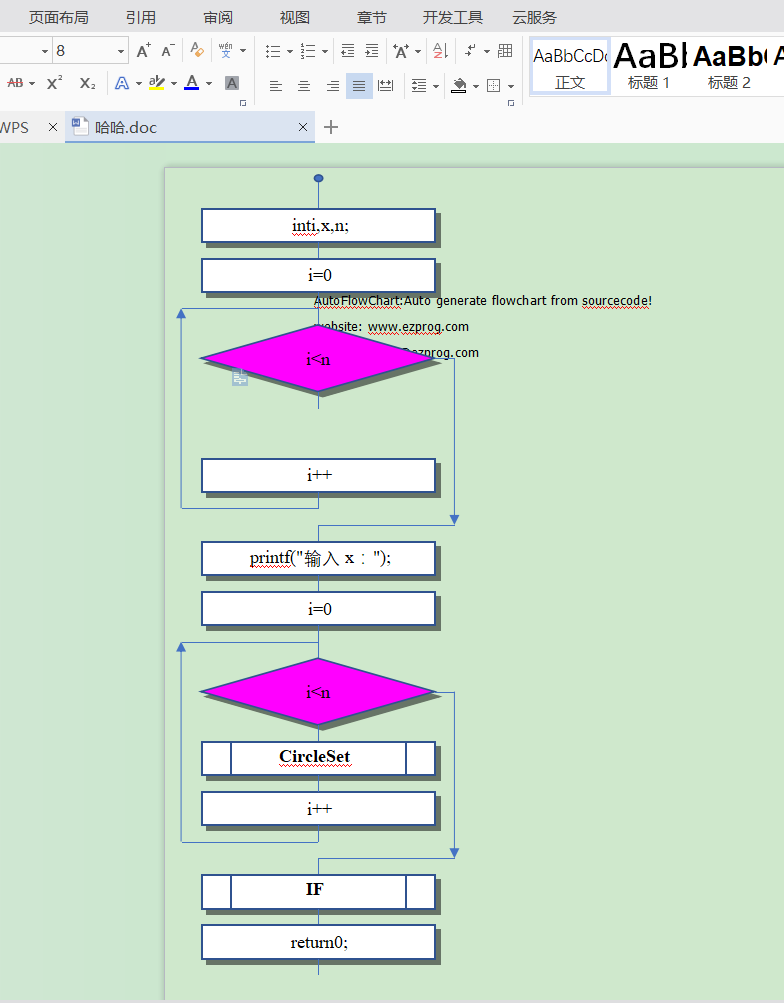784x1003 pixels.
Task: Open the font size dropdown arrow
Action: pos(121,51)
